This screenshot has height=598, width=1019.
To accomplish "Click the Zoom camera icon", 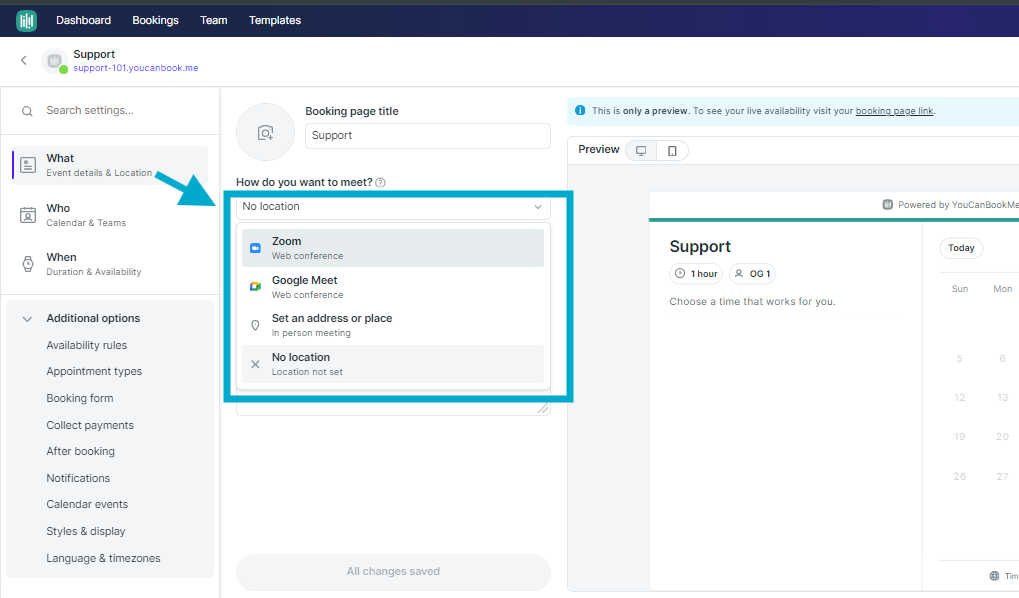I will point(255,248).
